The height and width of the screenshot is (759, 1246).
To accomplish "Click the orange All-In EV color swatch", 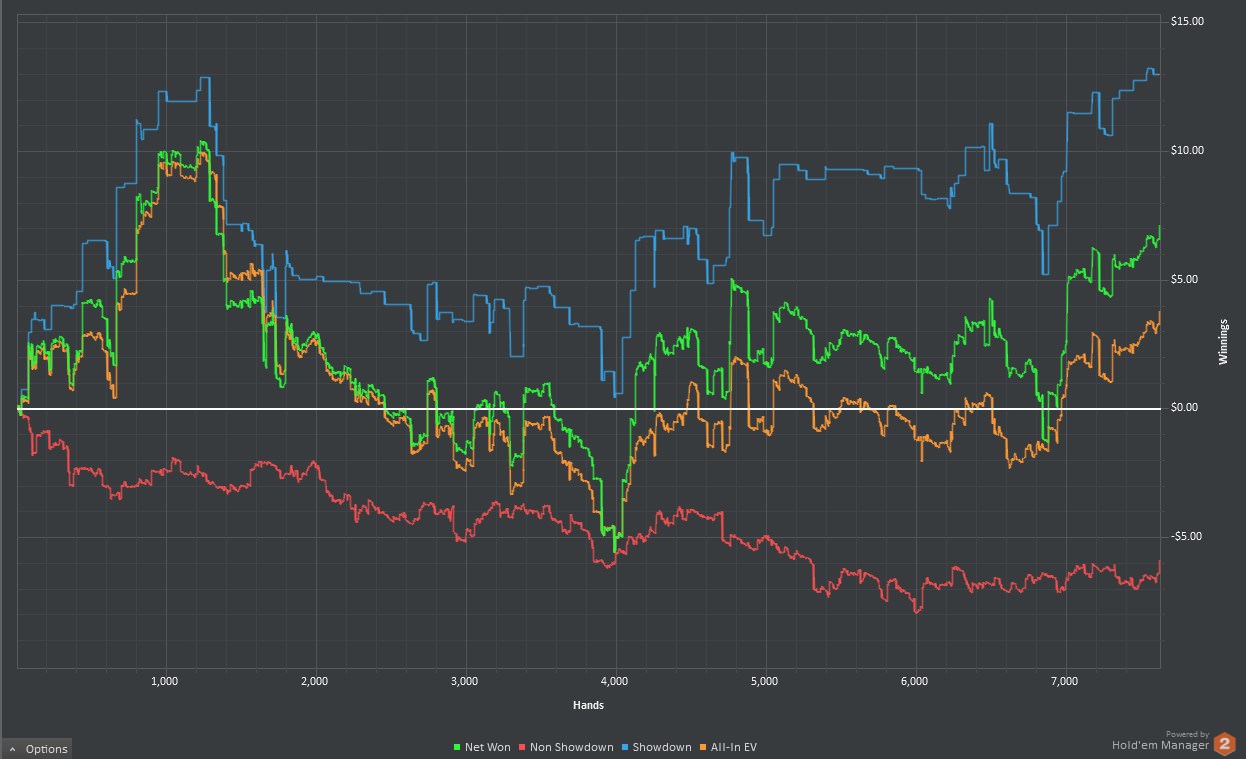I will [705, 748].
